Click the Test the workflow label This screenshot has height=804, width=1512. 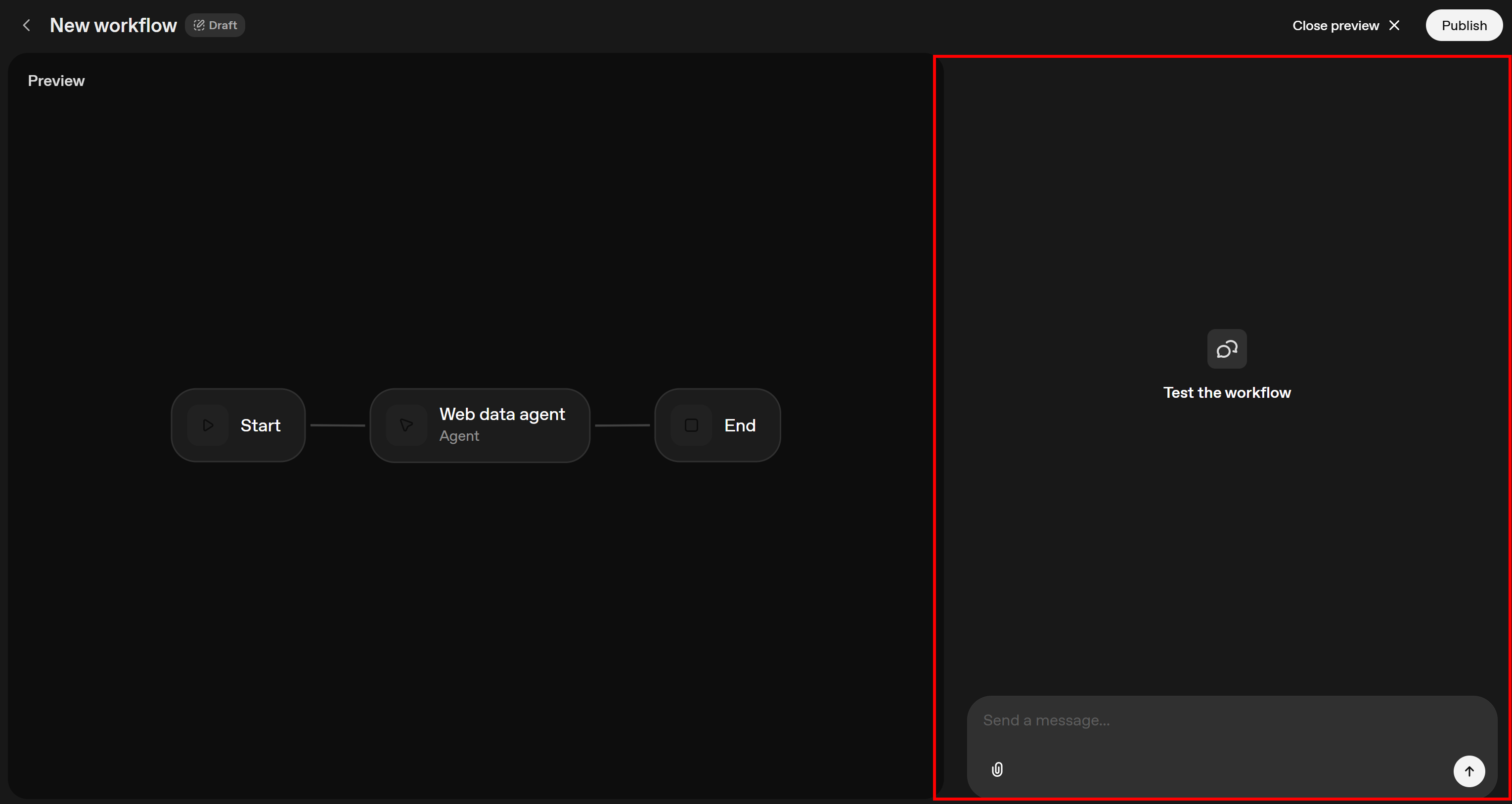pos(1227,392)
